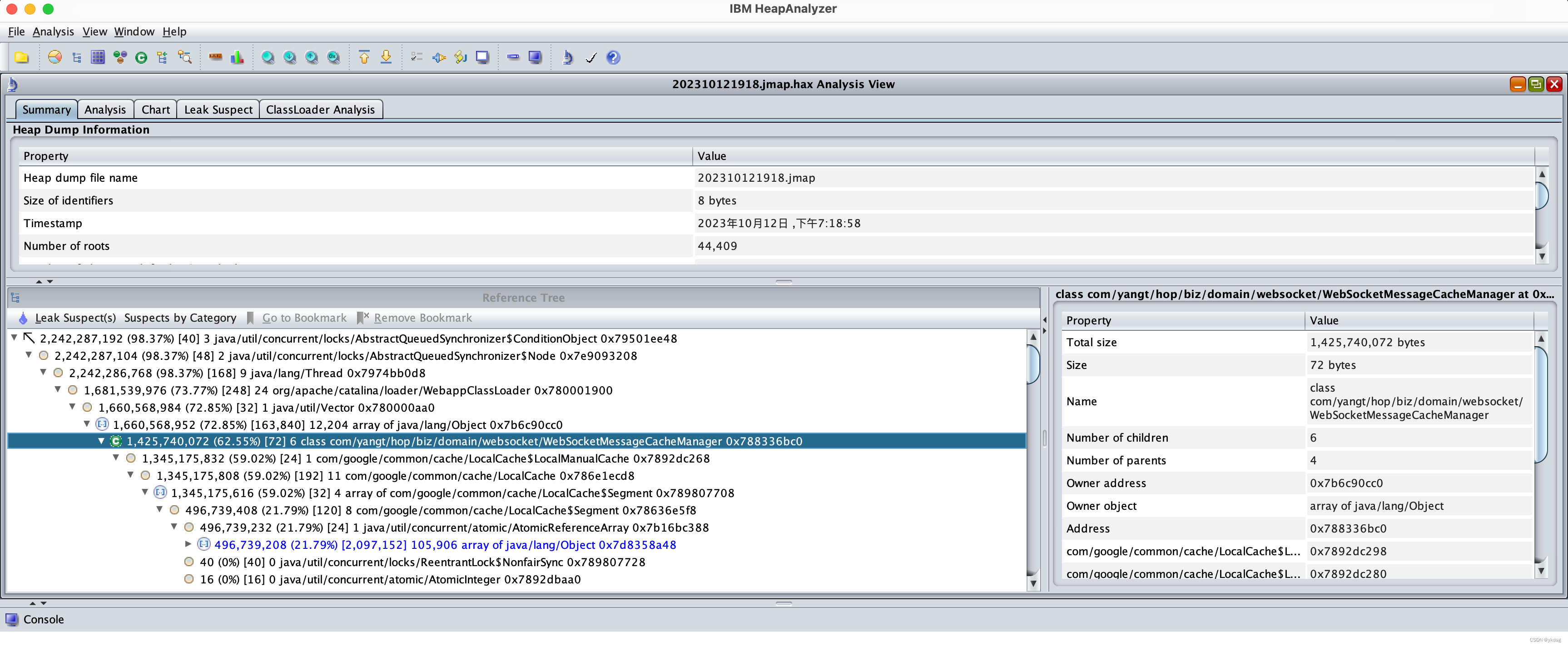
Task: Click the dark blue monitor toolbar icon
Action: [535, 57]
